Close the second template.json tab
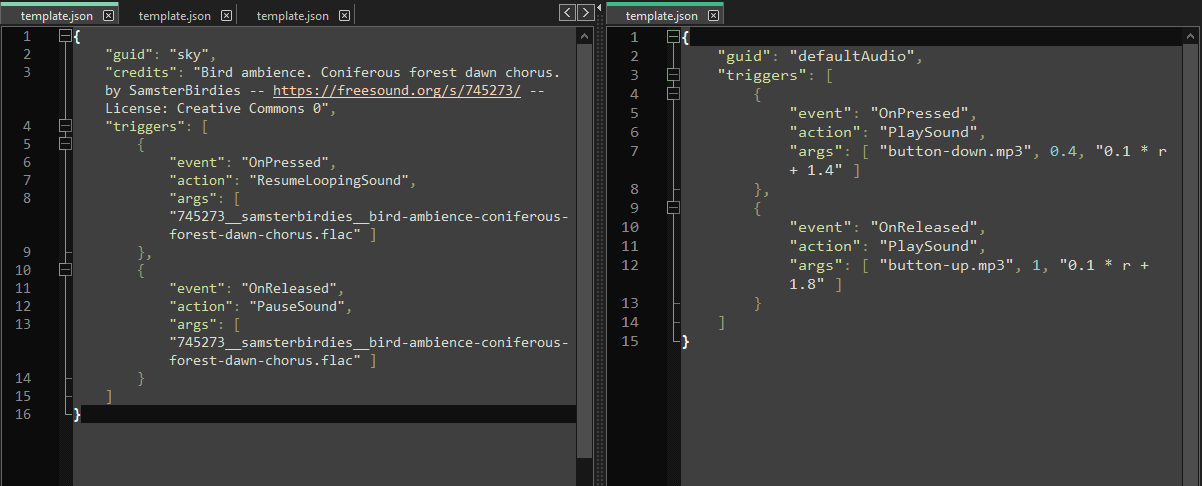This screenshot has width=1202, height=486. tap(226, 16)
